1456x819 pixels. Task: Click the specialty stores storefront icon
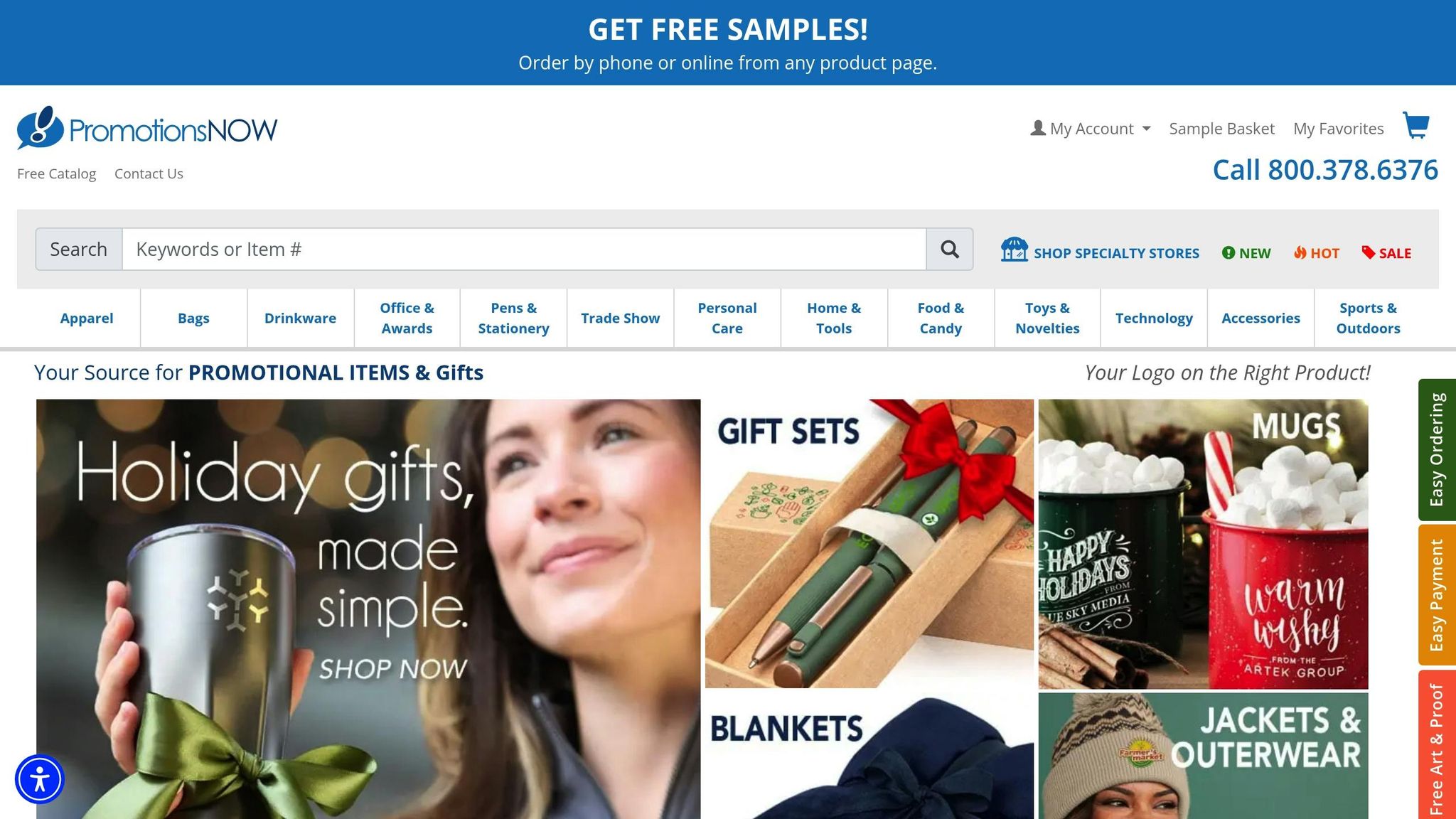1015,250
